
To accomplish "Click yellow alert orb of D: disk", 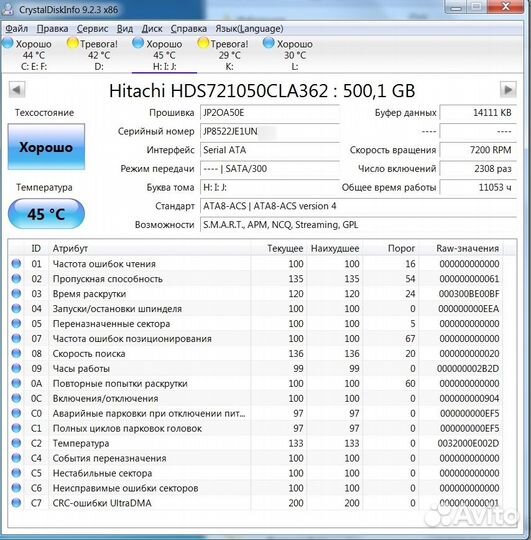I will pyautogui.click(x=73, y=43).
